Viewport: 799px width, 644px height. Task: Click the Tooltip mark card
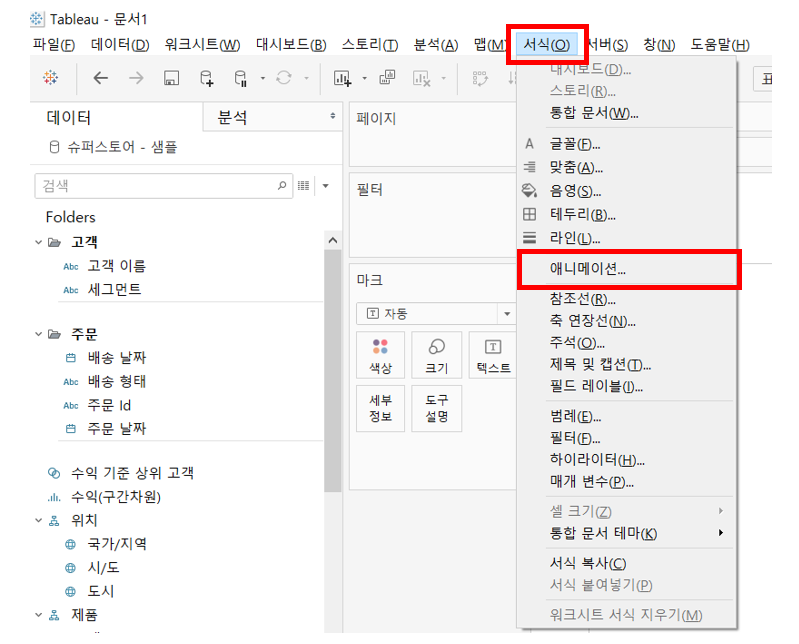(437, 409)
